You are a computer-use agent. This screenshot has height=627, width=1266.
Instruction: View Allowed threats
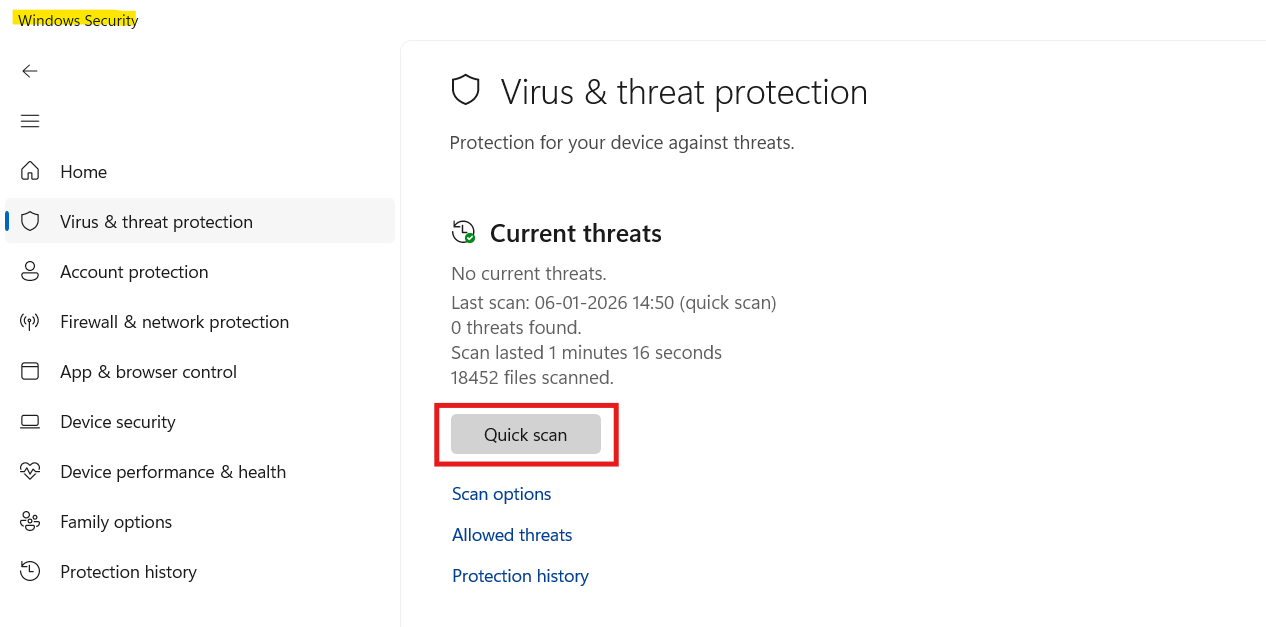[x=512, y=534]
